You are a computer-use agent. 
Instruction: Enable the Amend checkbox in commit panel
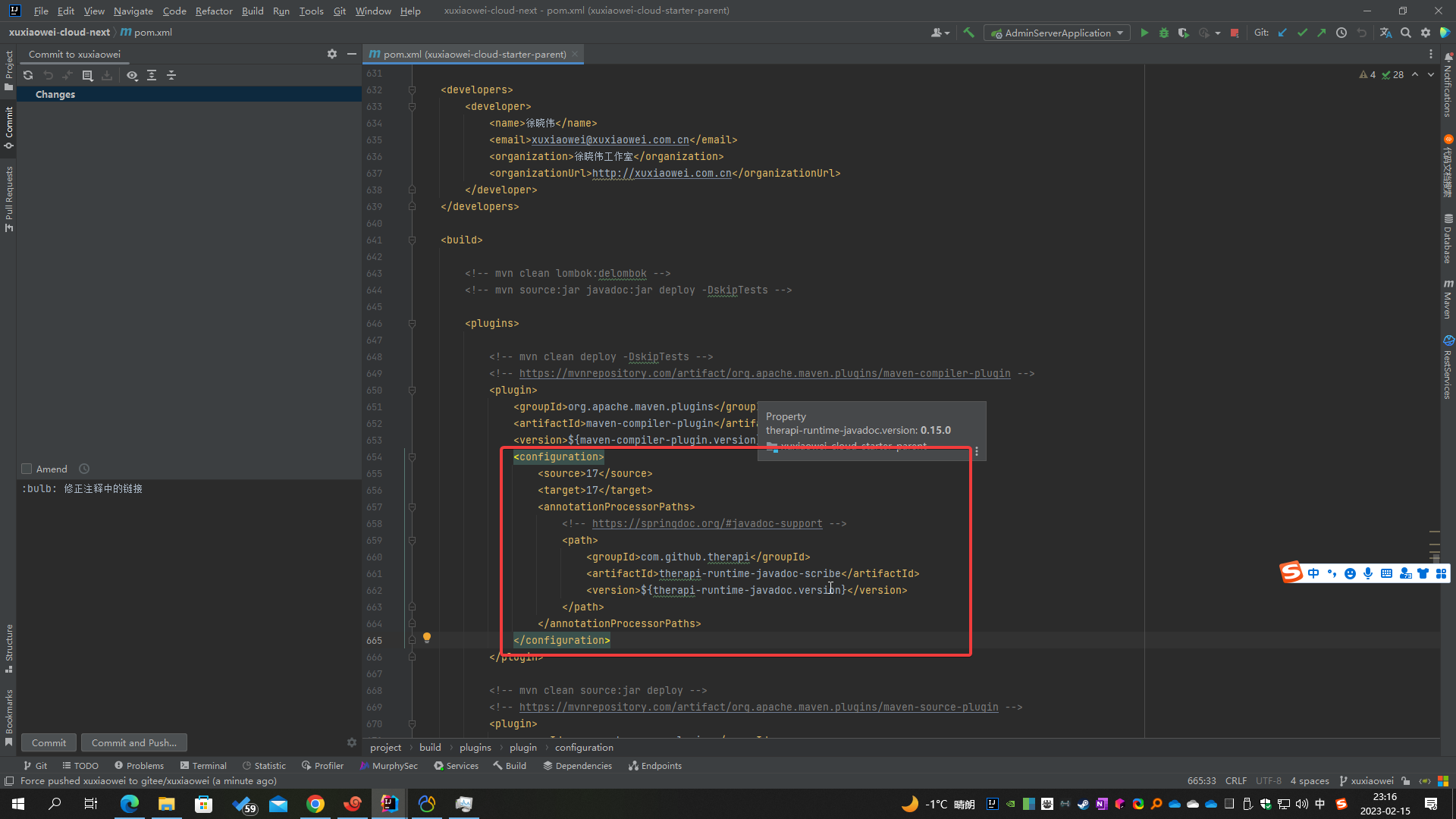26,469
